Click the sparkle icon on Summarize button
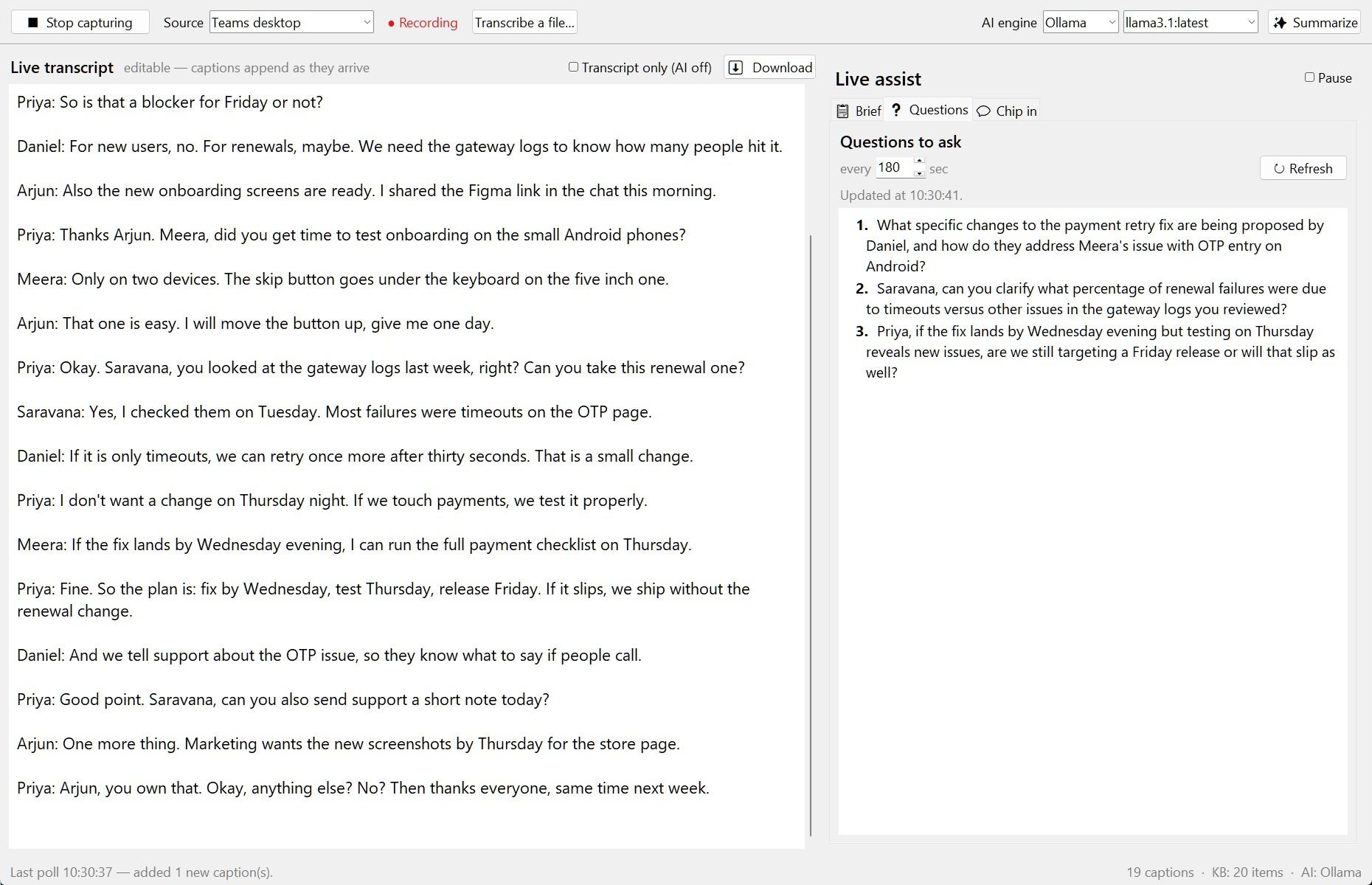Viewport: 1372px width, 885px height. point(1281,22)
